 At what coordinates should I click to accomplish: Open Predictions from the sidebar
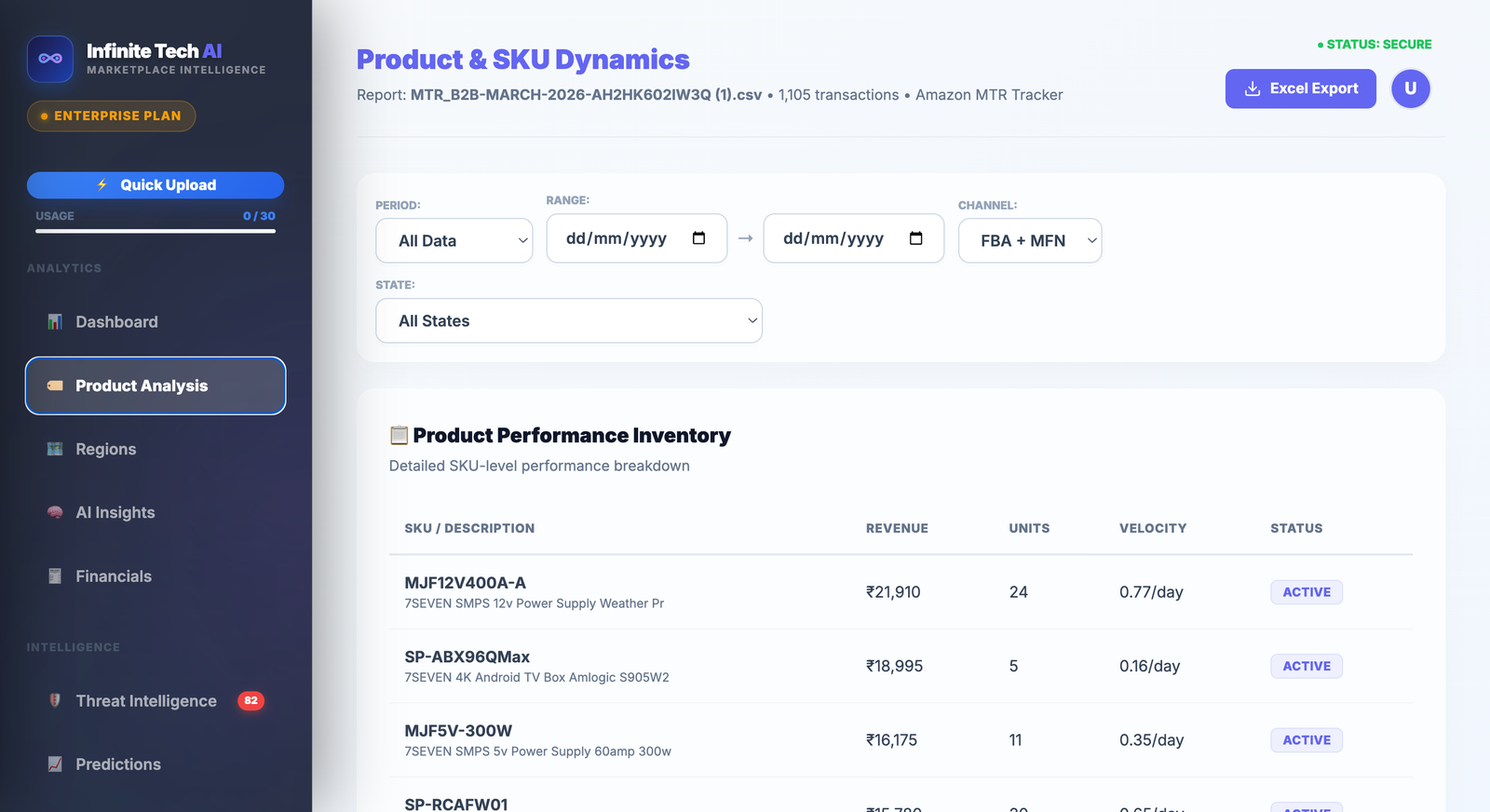pyautogui.click(x=156, y=765)
